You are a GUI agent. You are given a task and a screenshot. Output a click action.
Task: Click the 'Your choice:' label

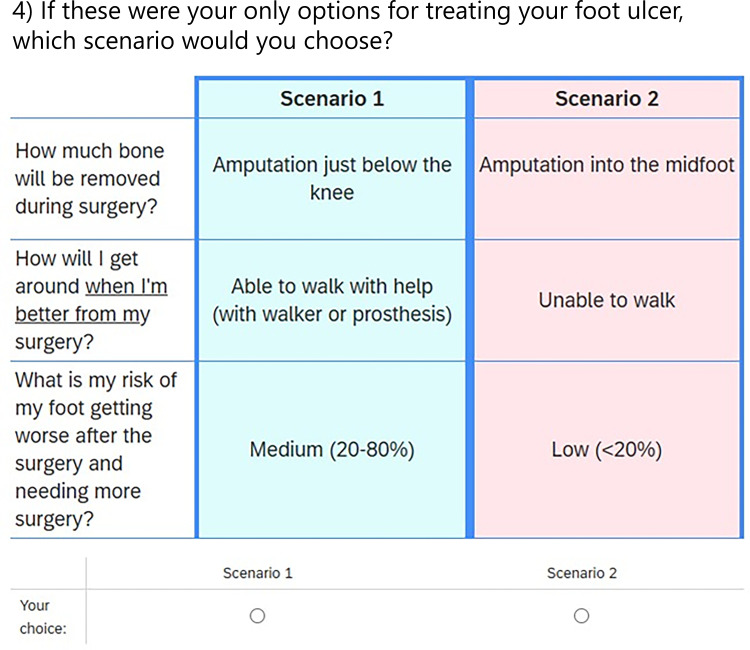[x=42, y=617]
